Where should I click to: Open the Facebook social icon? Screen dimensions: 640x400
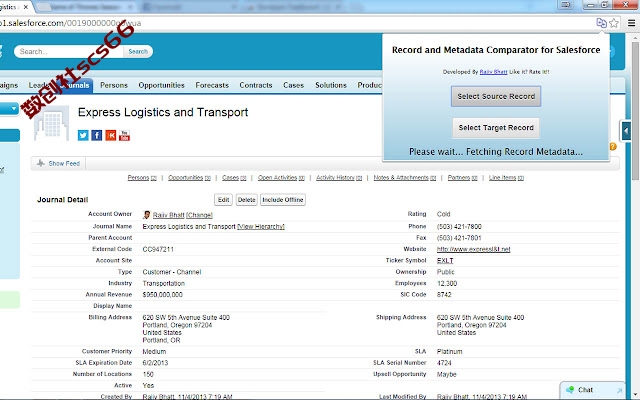(97, 135)
